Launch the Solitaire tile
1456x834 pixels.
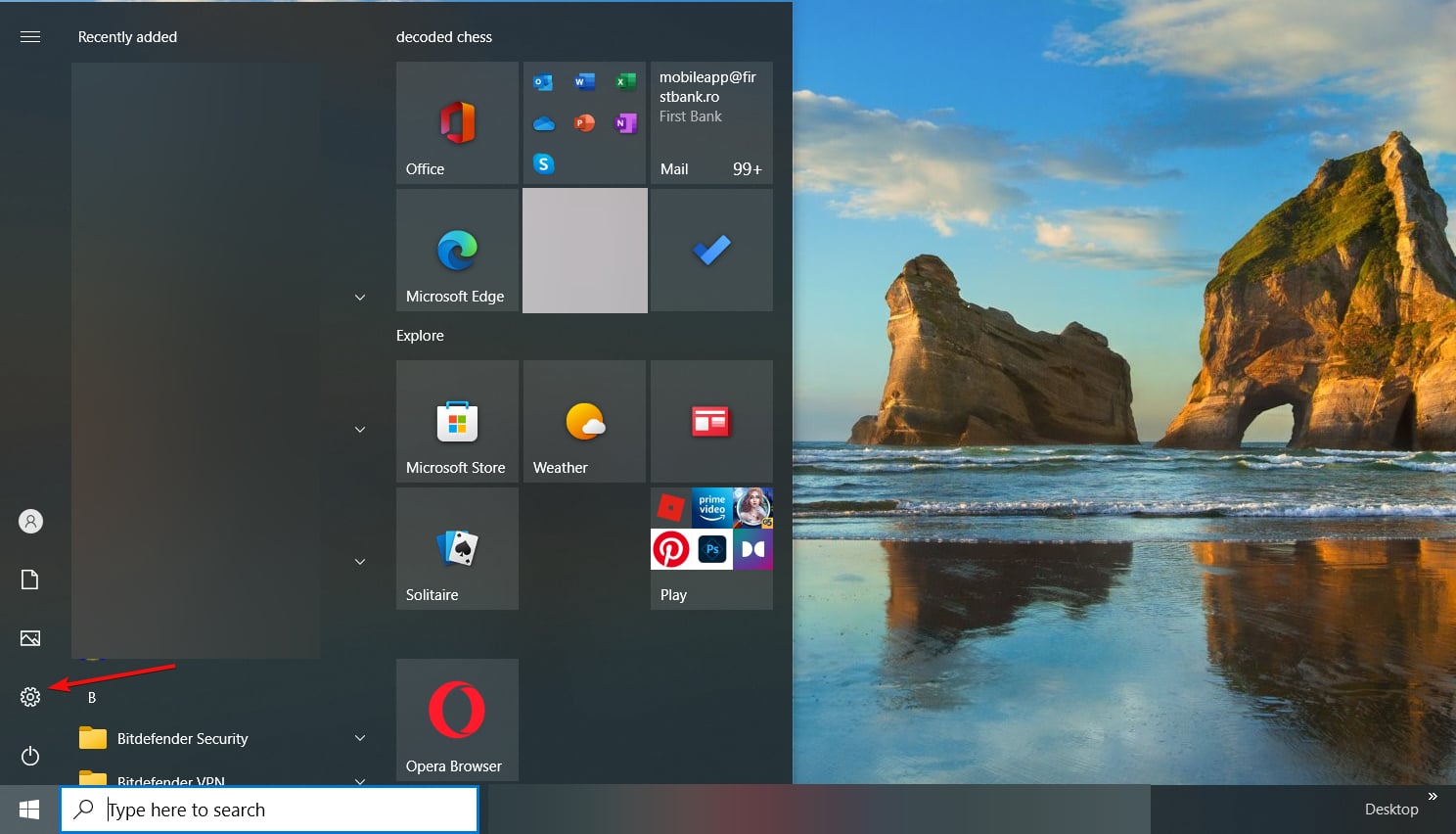456,548
